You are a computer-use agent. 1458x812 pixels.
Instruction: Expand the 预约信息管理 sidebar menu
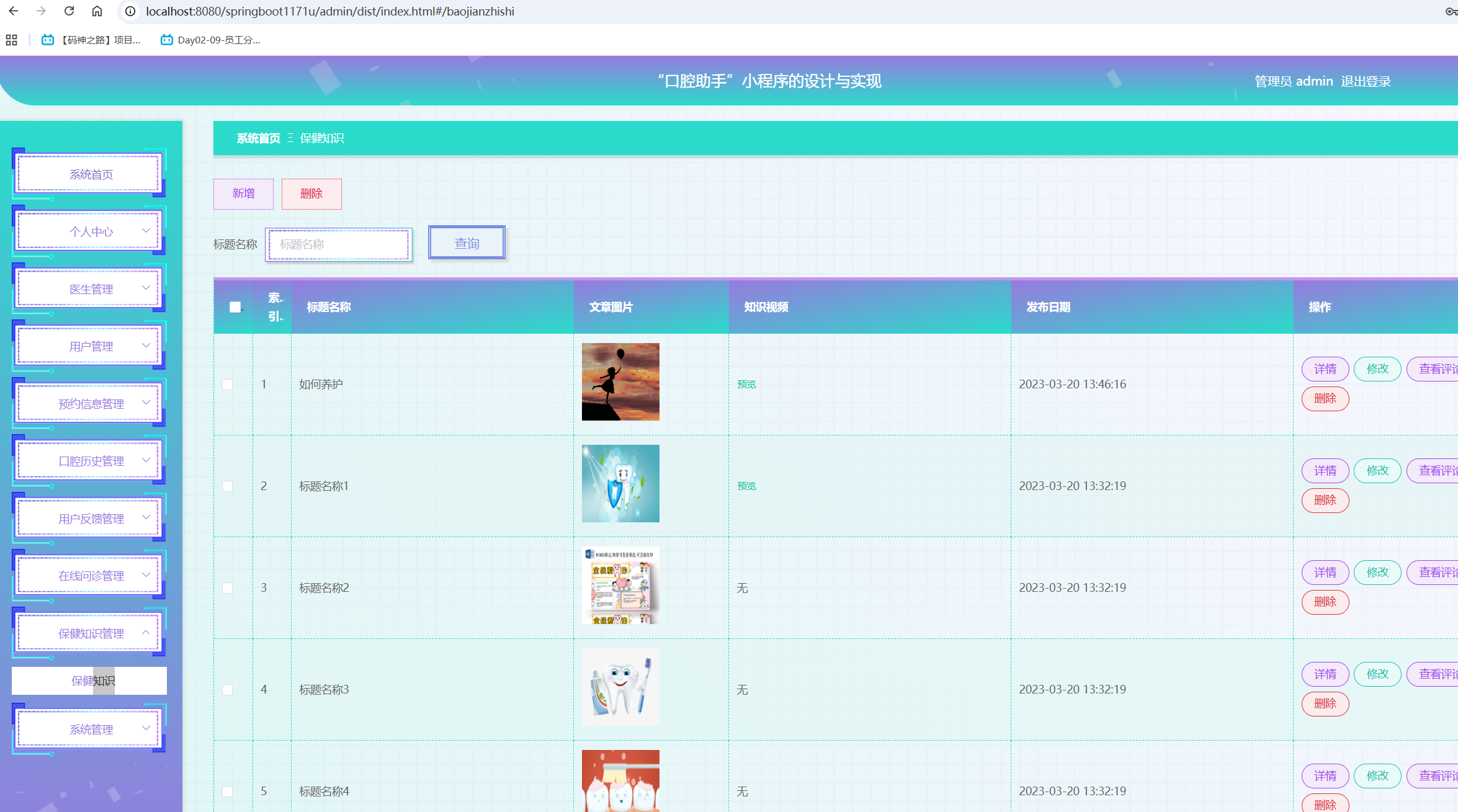click(x=90, y=404)
